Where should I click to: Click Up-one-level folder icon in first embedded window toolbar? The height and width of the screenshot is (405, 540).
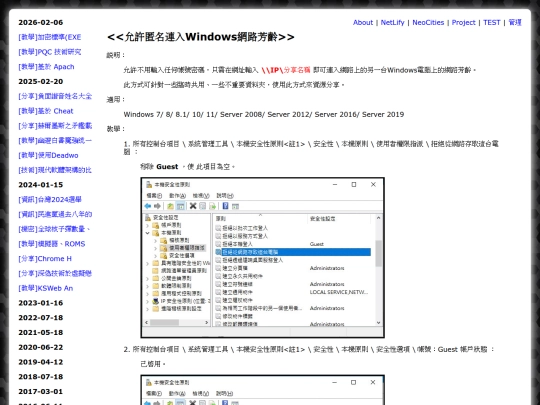[x=170, y=206]
